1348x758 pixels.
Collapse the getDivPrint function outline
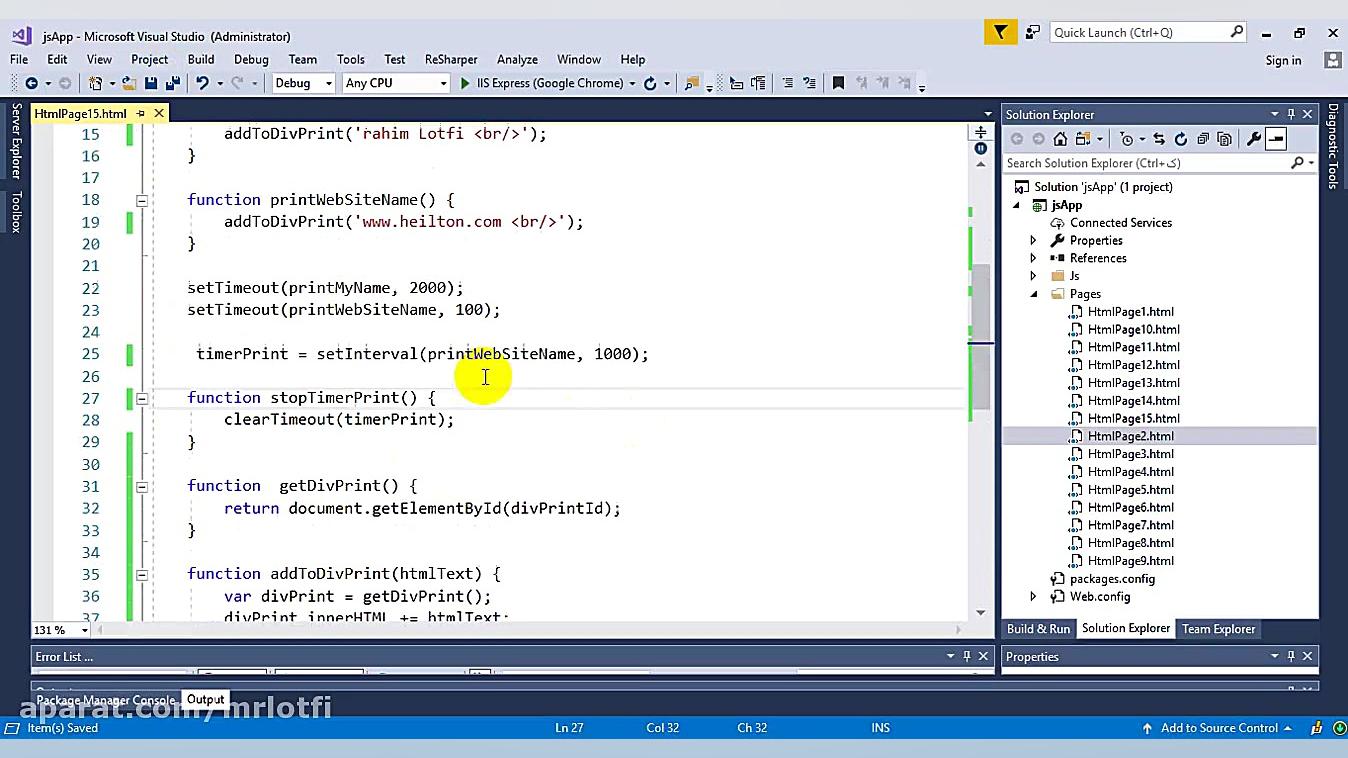[142, 486]
